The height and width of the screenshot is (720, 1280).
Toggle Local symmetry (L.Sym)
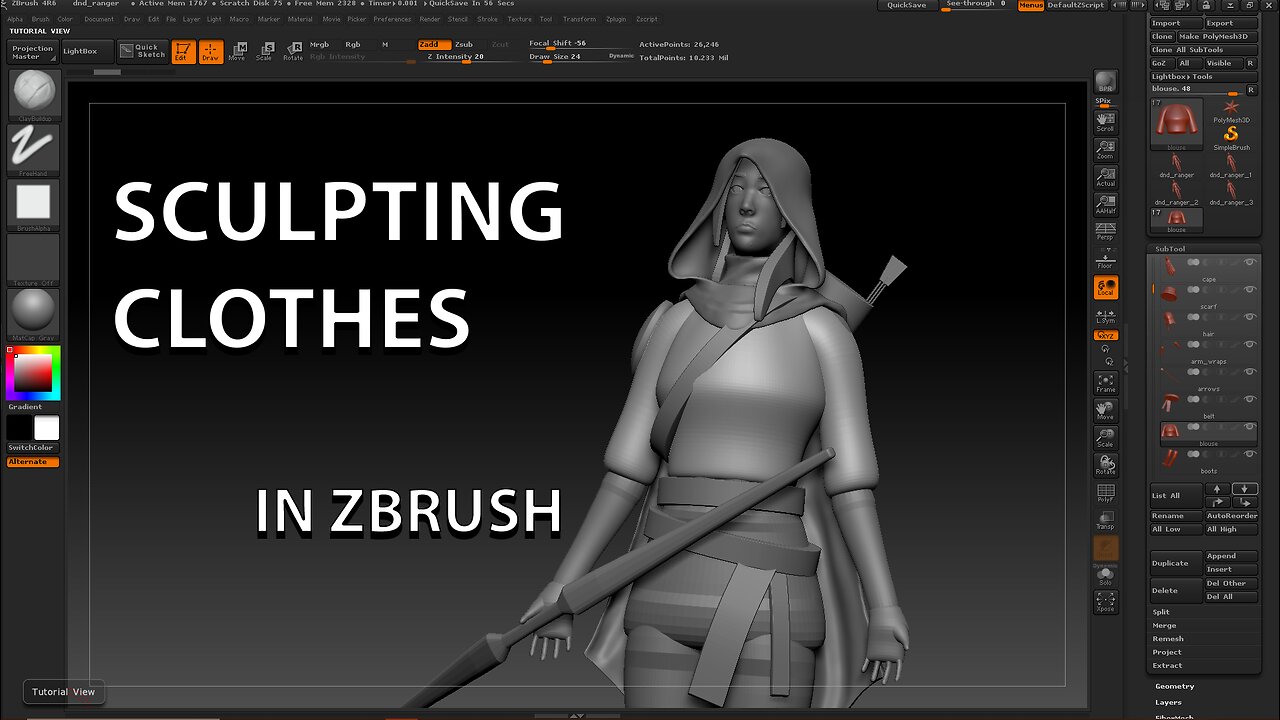point(1105,316)
